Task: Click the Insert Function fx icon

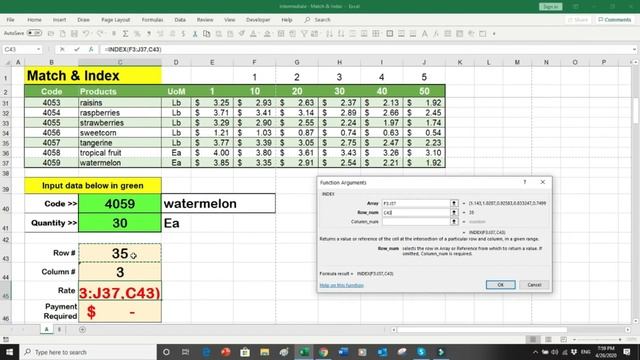Action: [91, 49]
